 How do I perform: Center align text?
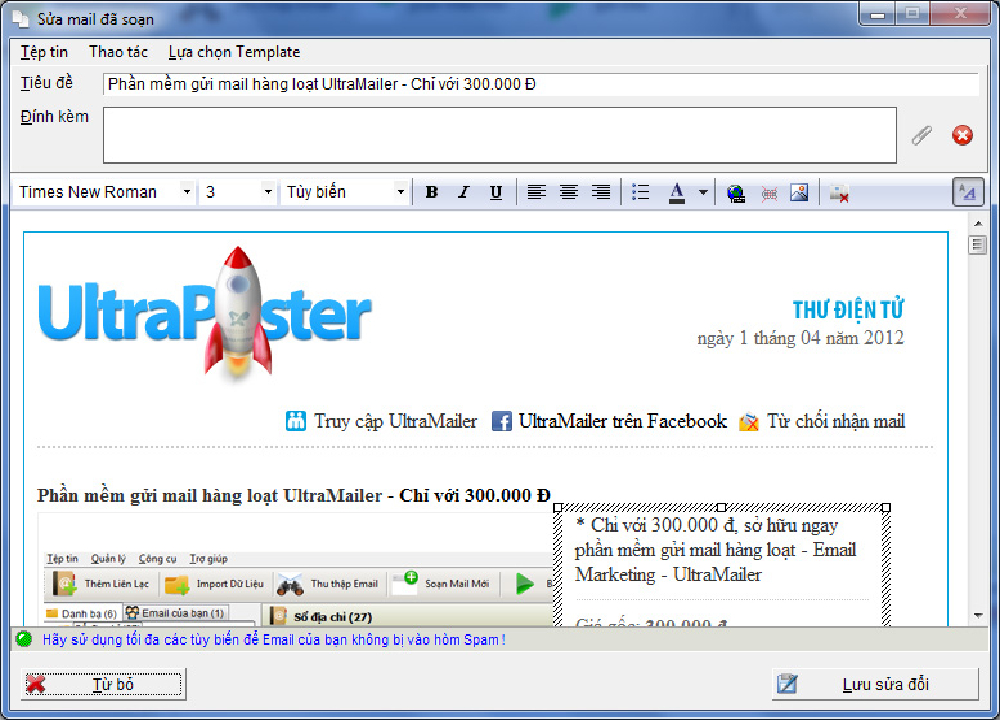pos(568,192)
